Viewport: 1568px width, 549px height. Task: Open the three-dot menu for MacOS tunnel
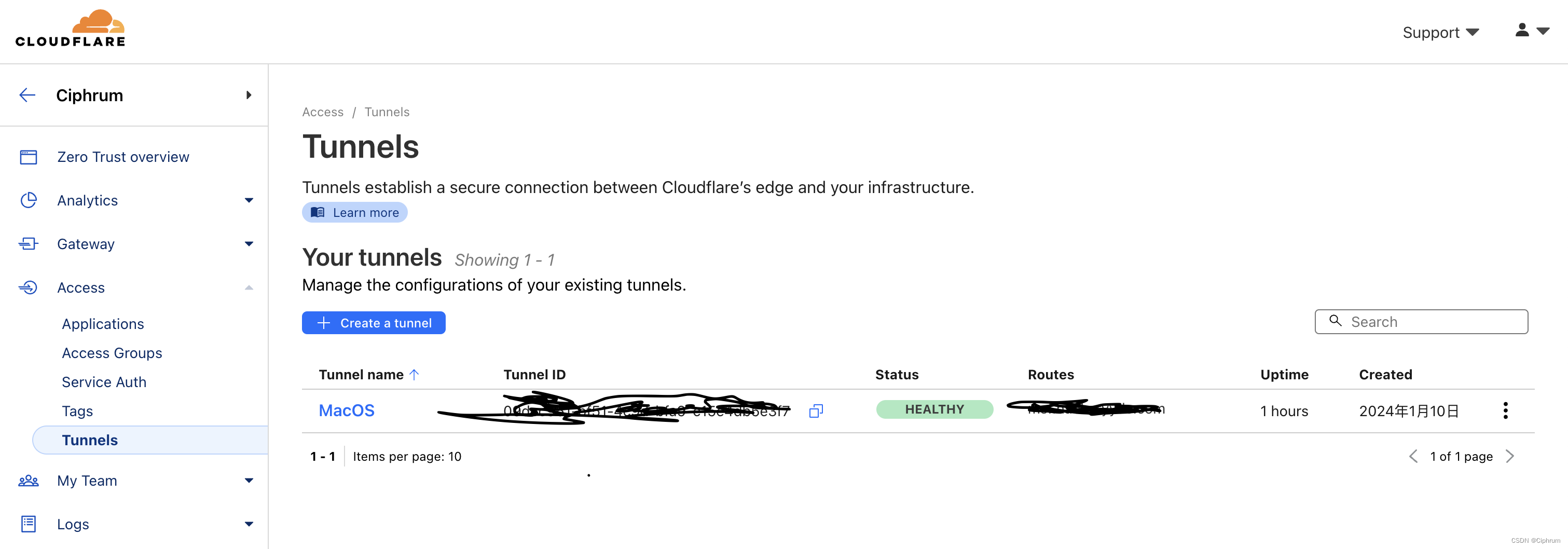click(1506, 410)
